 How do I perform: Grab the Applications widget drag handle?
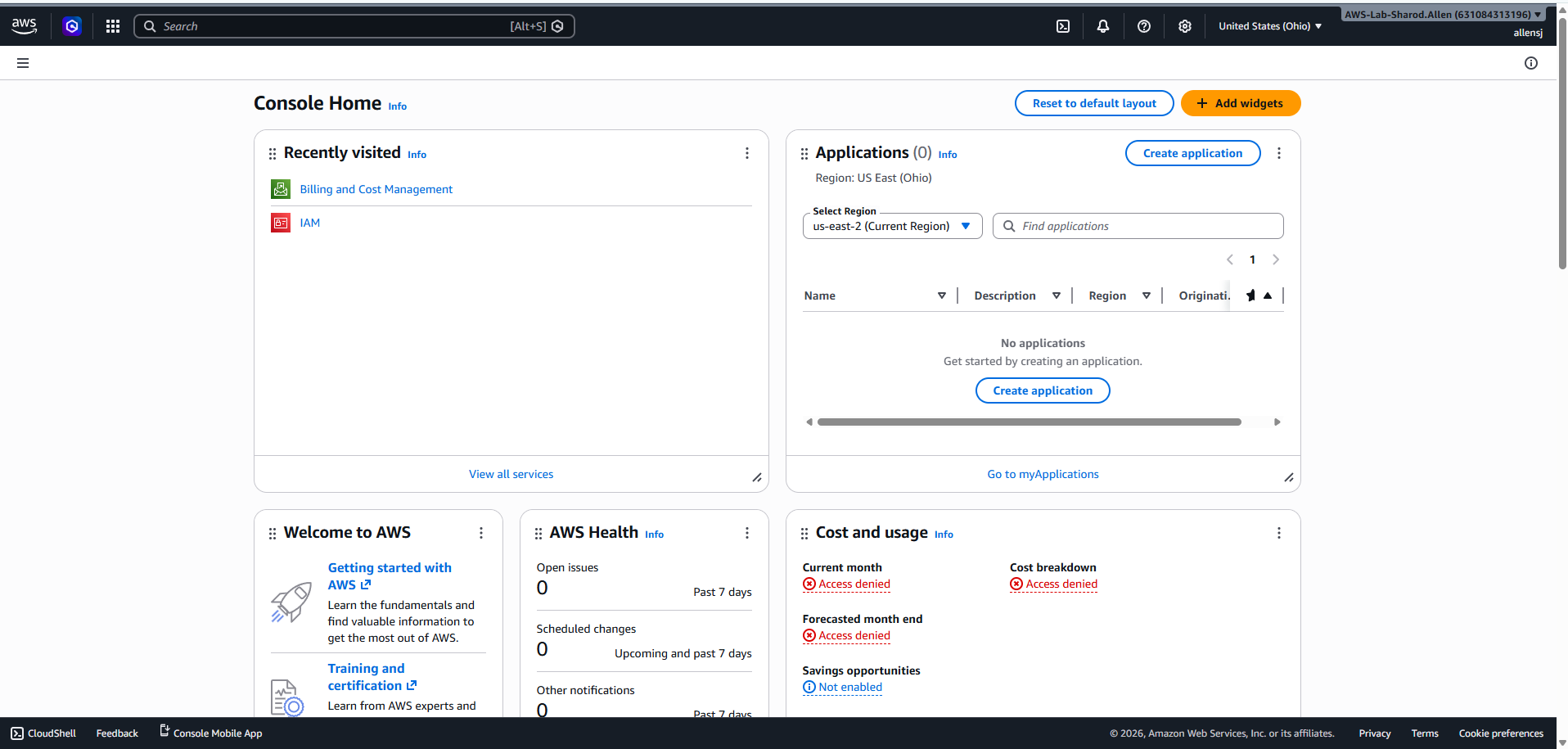click(x=804, y=154)
